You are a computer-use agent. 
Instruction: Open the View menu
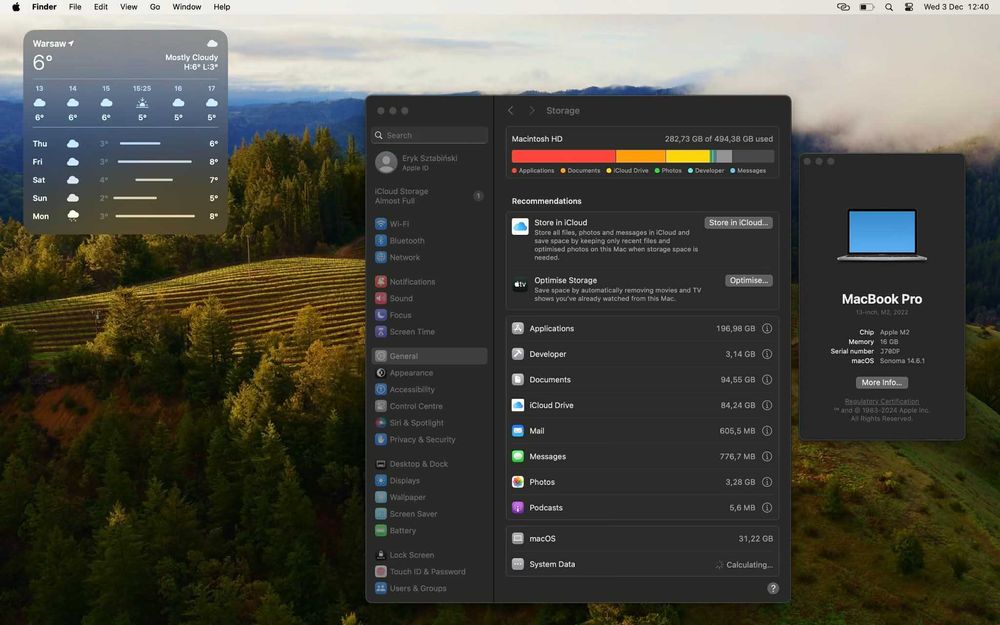pos(129,7)
